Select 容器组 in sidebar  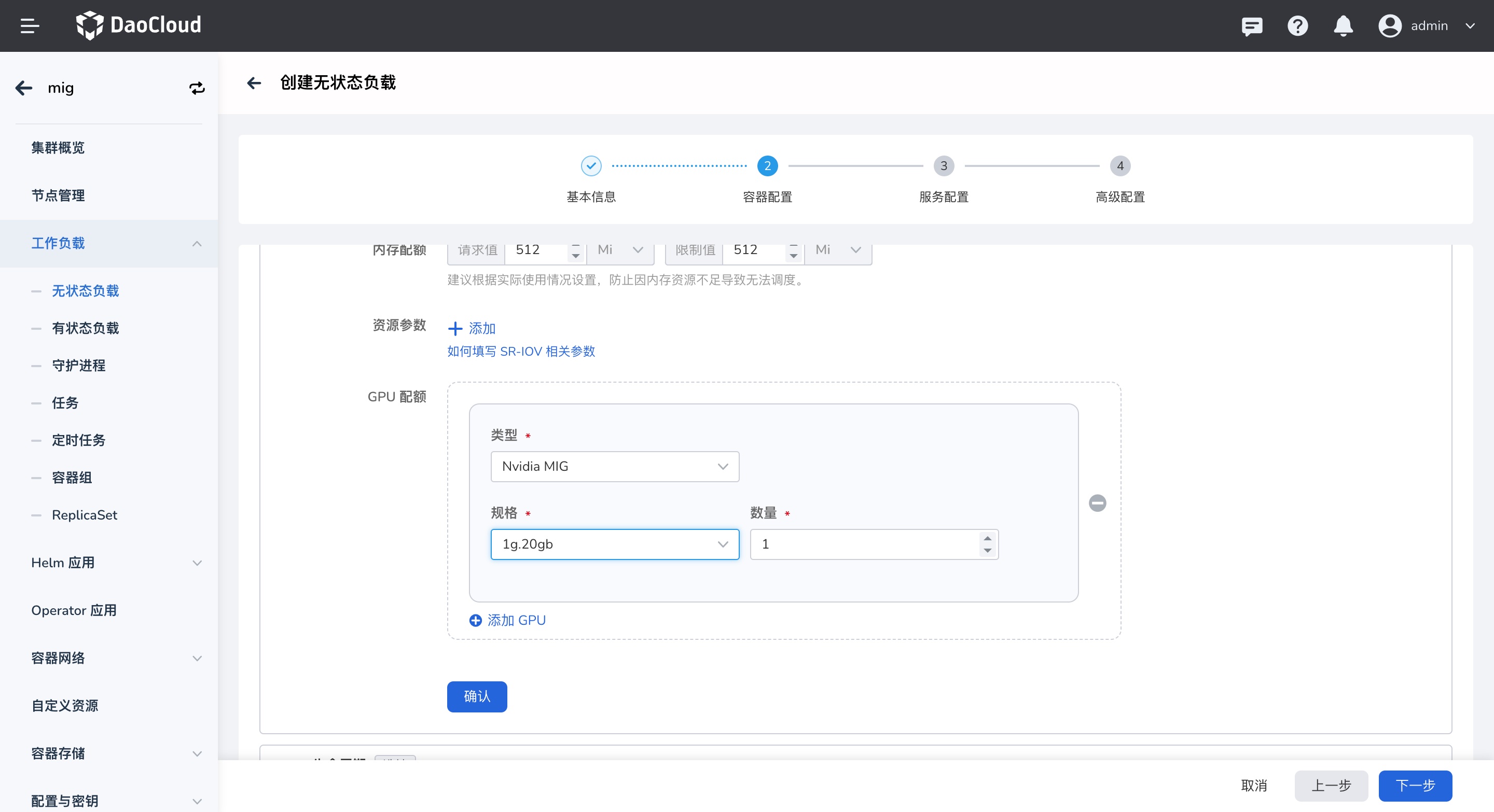[x=72, y=478]
